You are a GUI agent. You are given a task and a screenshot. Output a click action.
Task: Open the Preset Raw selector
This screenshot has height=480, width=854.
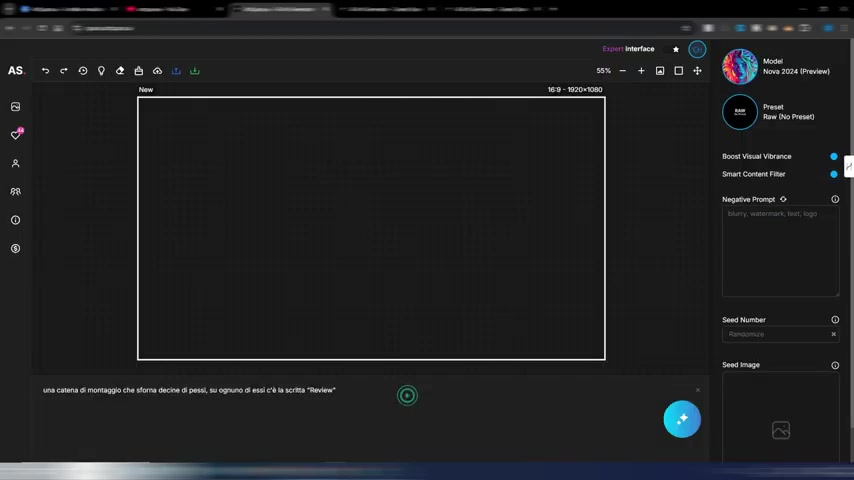tap(769, 112)
